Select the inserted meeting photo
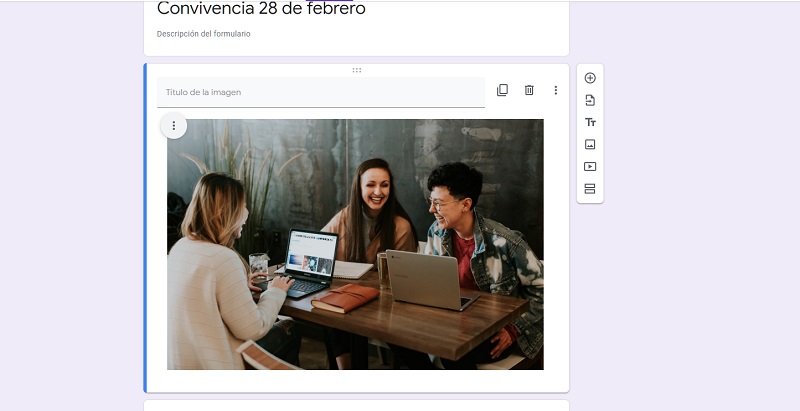 (x=355, y=244)
